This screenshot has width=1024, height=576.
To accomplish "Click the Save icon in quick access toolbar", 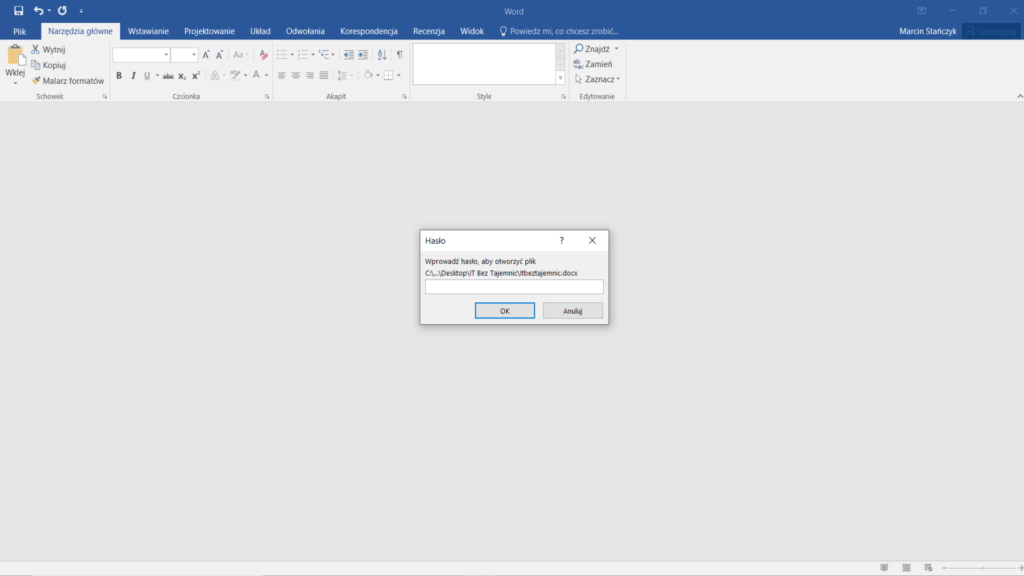I will [x=18, y=11].
